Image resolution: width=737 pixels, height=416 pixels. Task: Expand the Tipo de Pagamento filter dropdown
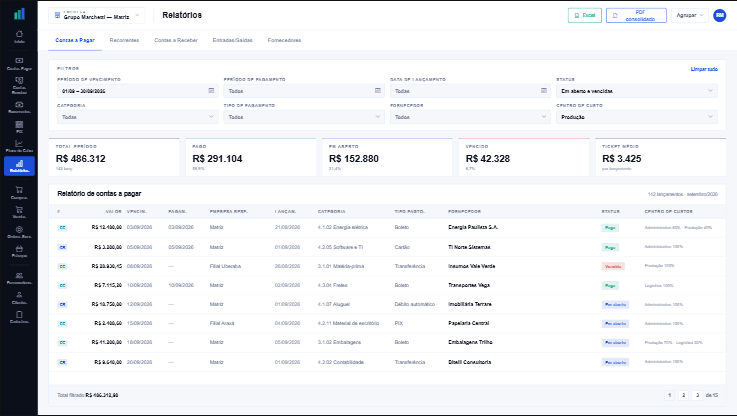304,117
